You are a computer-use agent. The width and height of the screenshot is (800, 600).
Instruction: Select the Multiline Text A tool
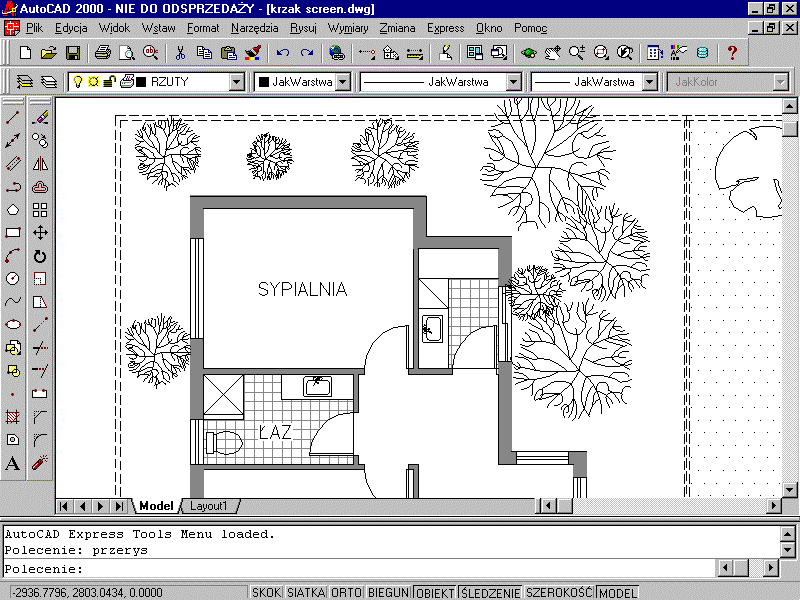(13, 463)
